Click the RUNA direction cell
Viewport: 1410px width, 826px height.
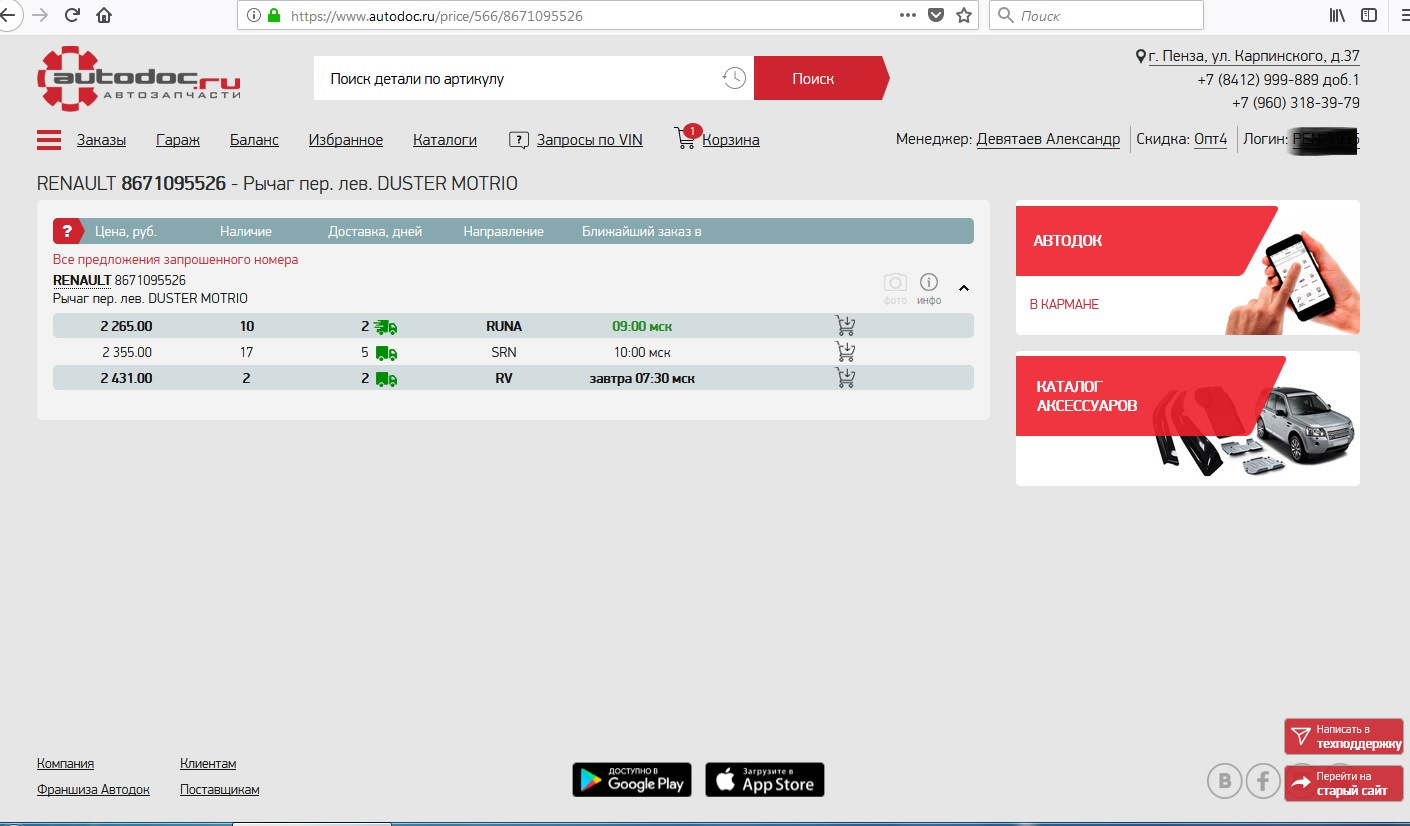coord(504,326)
